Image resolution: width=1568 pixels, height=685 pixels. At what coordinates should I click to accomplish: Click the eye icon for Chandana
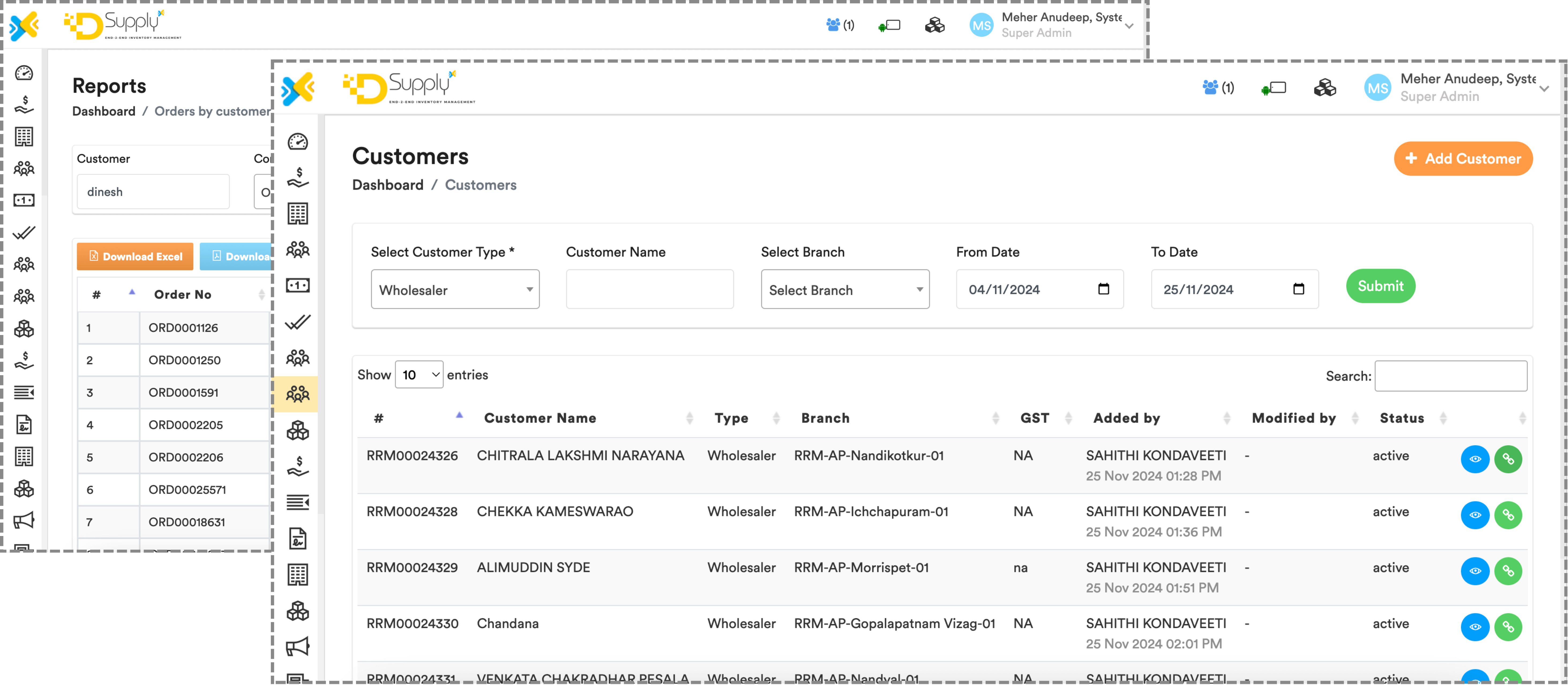click(x=1475, y=627)
